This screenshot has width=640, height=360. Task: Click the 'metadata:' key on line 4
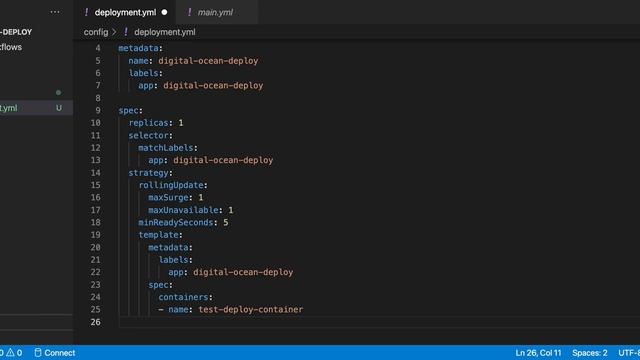140,48
